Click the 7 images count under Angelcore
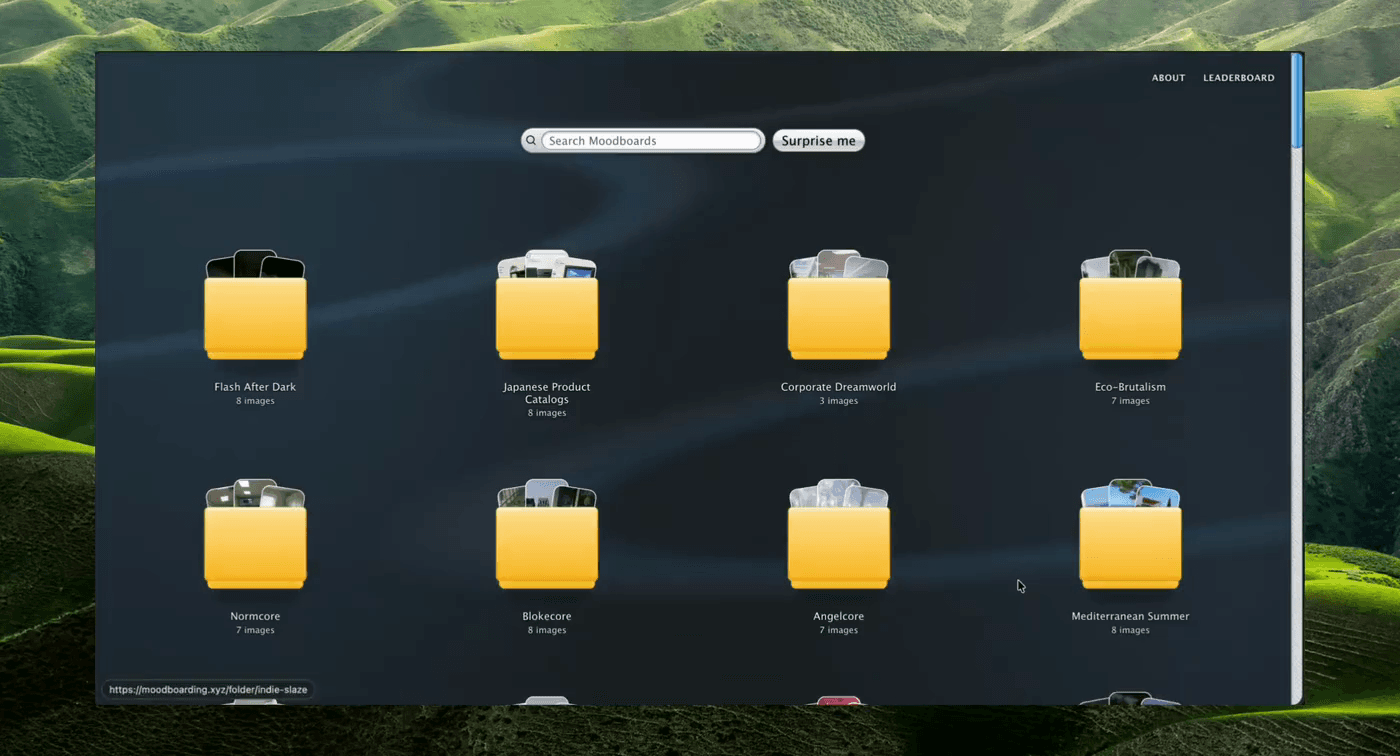This screenshot has width=1400, height=756. [839, 630]
